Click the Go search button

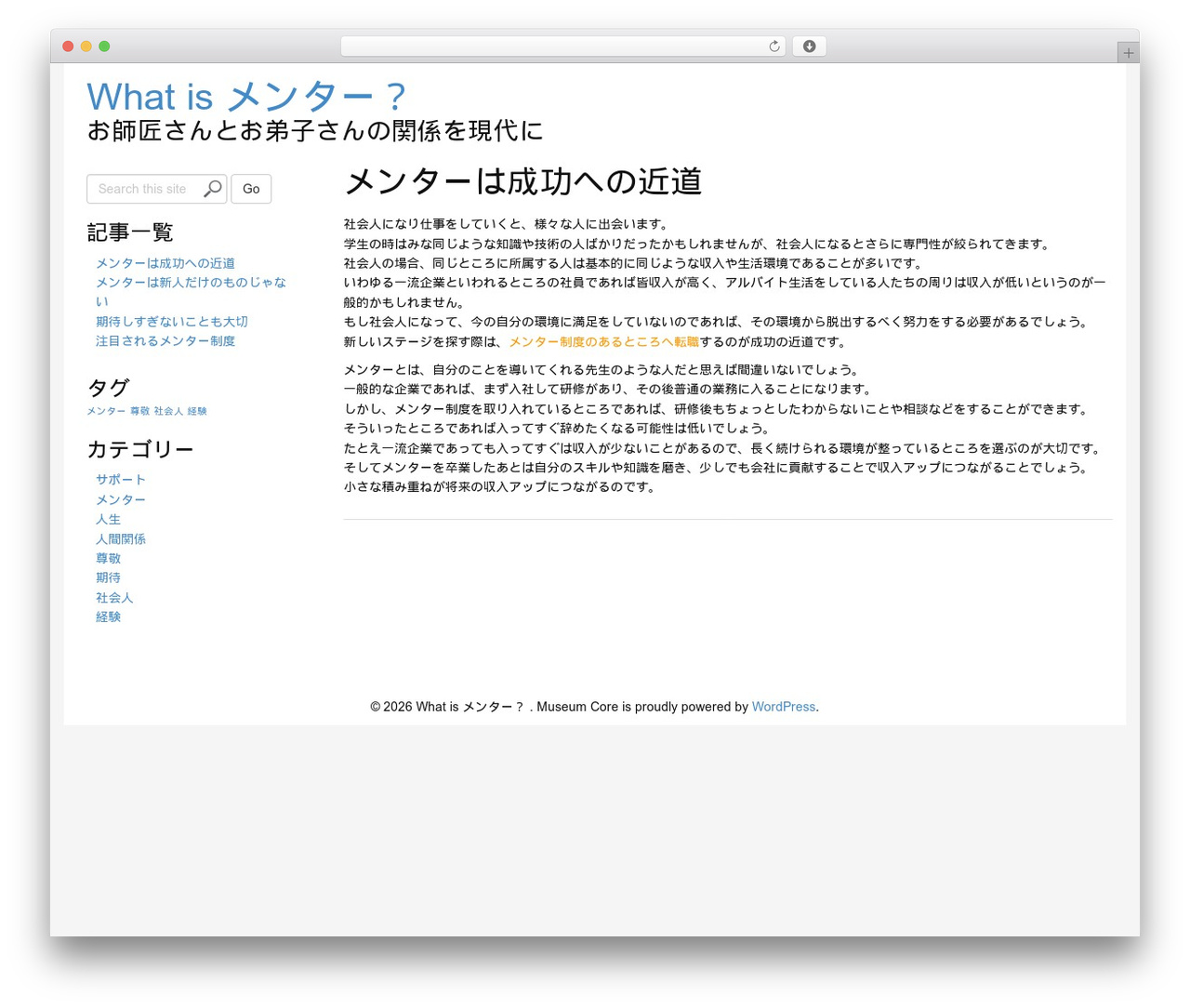251,189
